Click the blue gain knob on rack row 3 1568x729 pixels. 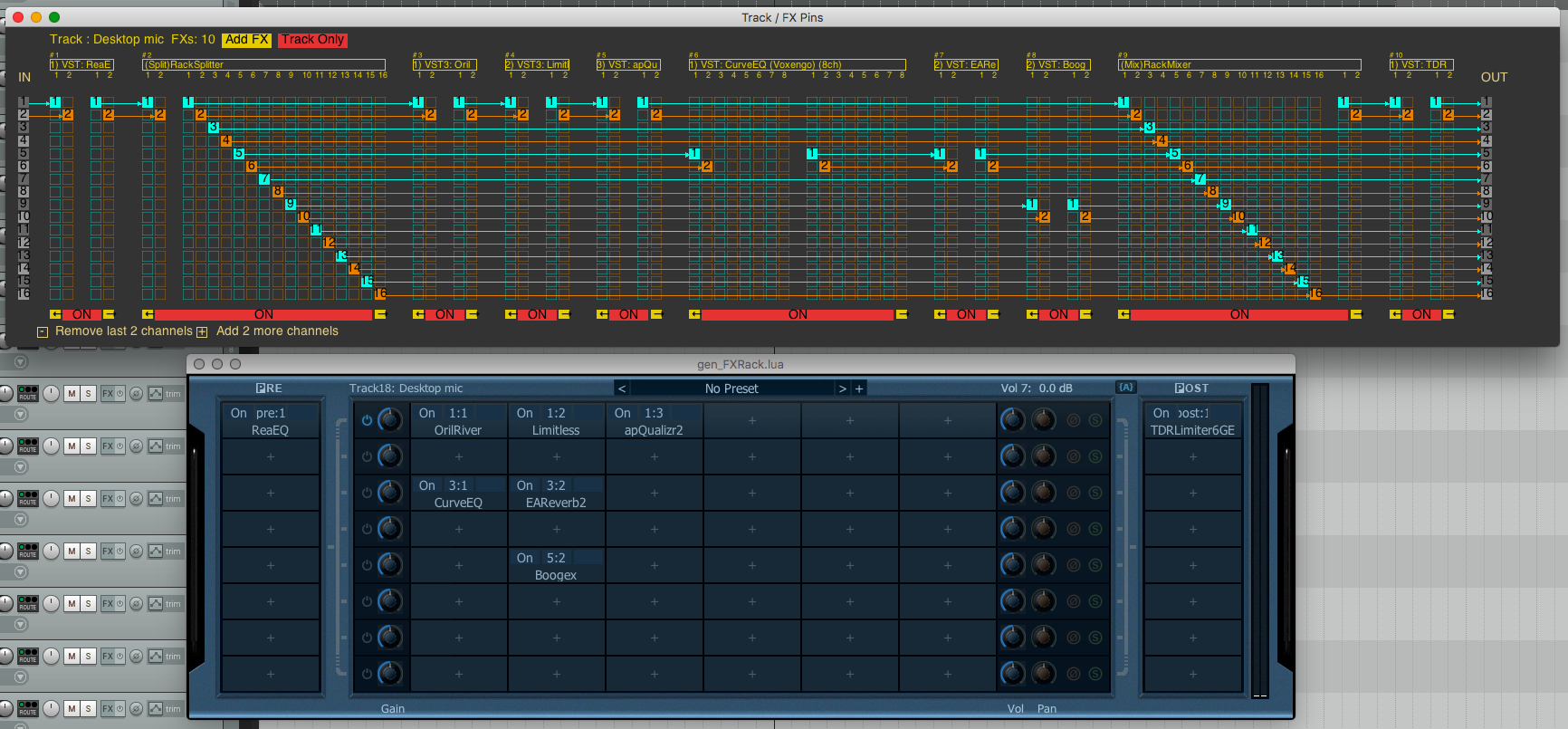pyautogui.click(x=390, y=492)
